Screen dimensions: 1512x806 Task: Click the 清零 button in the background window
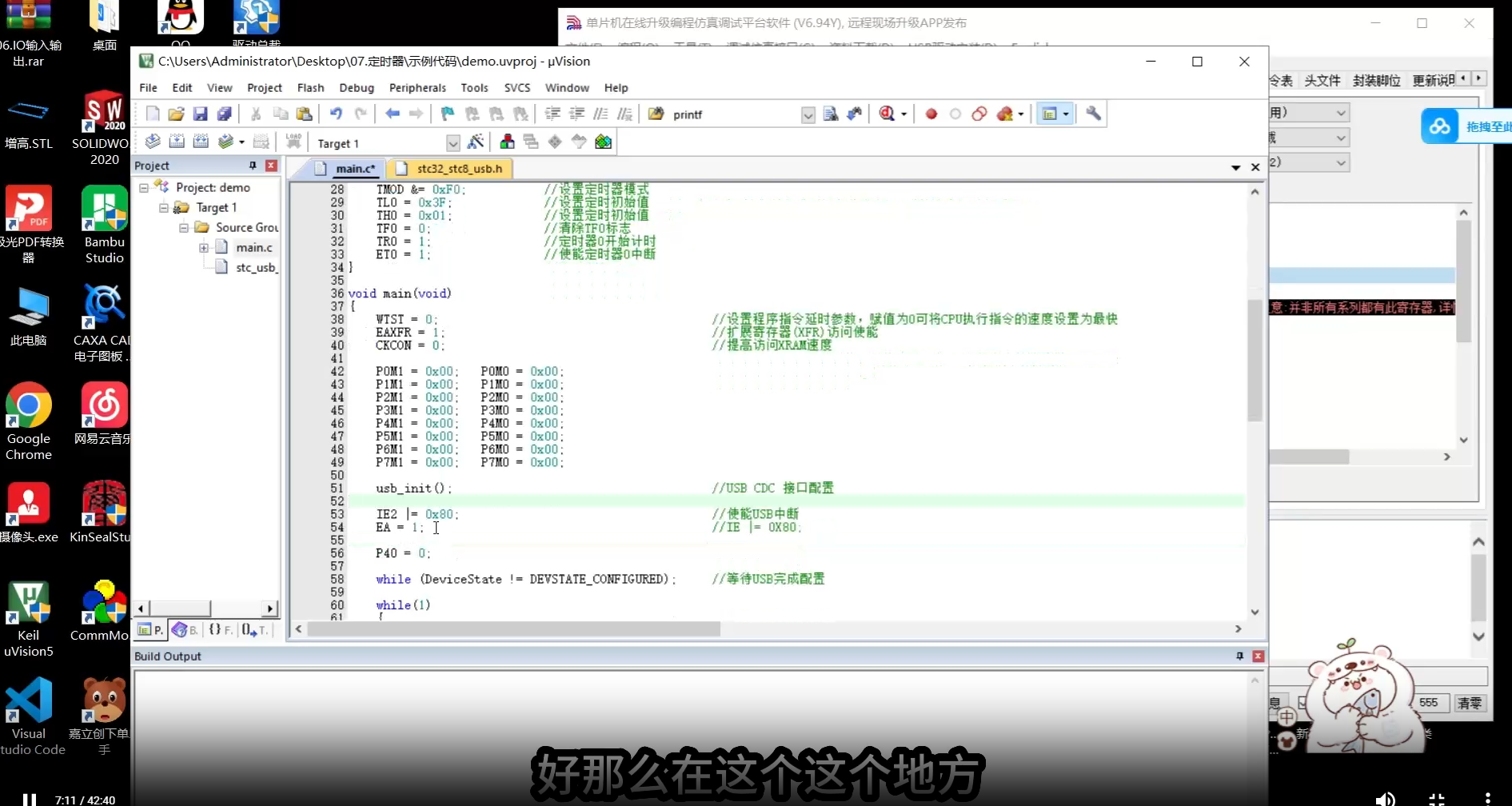[x=1470, y=704]
